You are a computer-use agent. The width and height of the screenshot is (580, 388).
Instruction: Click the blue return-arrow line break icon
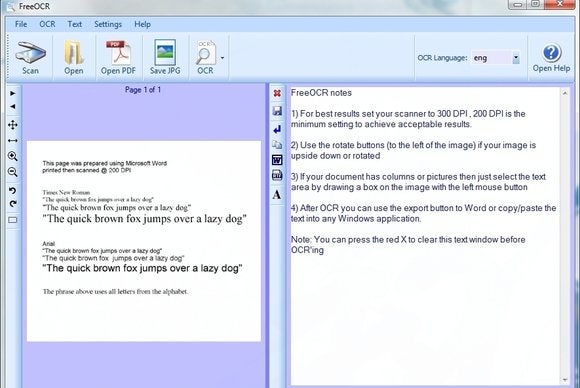point(277,129)
